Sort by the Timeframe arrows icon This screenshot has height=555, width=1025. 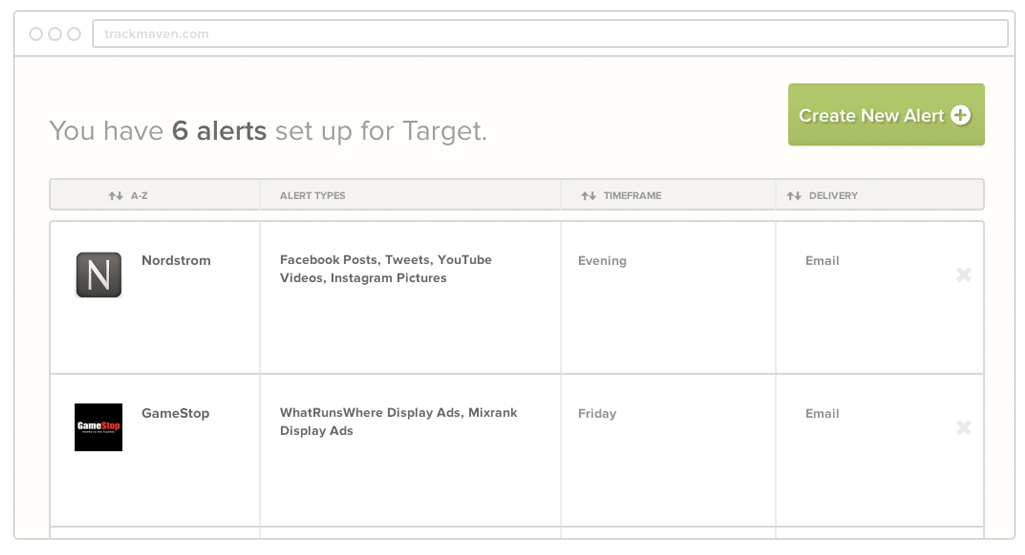coord(588,195)
